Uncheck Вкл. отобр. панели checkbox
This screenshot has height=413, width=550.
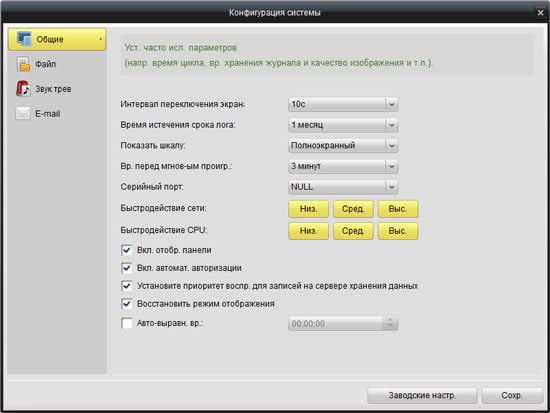click(x=127, y=250)
